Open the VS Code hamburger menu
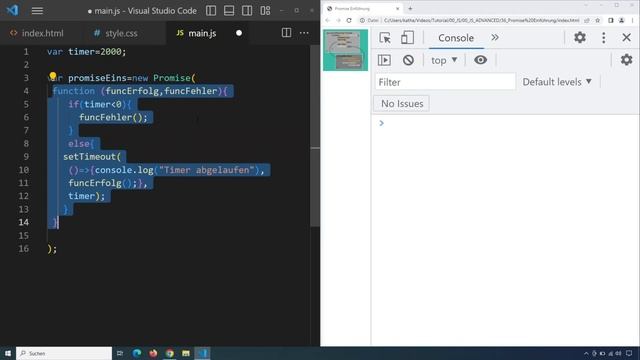The image size is (640, 360). [x=37, y=11]
